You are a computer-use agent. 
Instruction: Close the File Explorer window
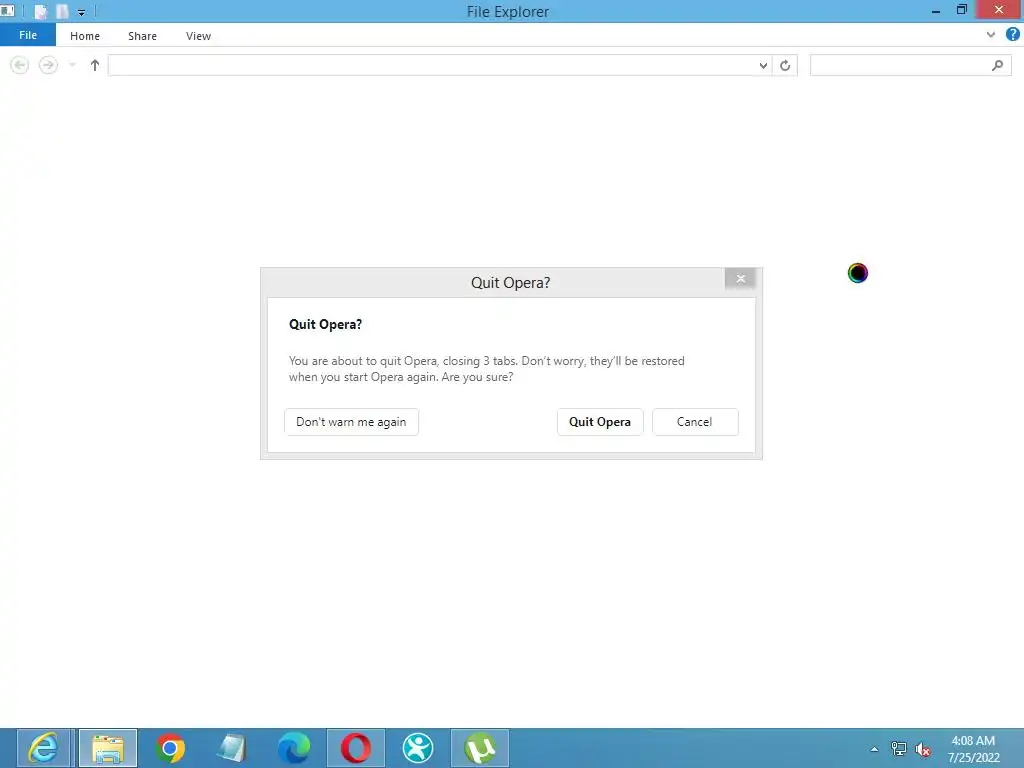(999, 10)
